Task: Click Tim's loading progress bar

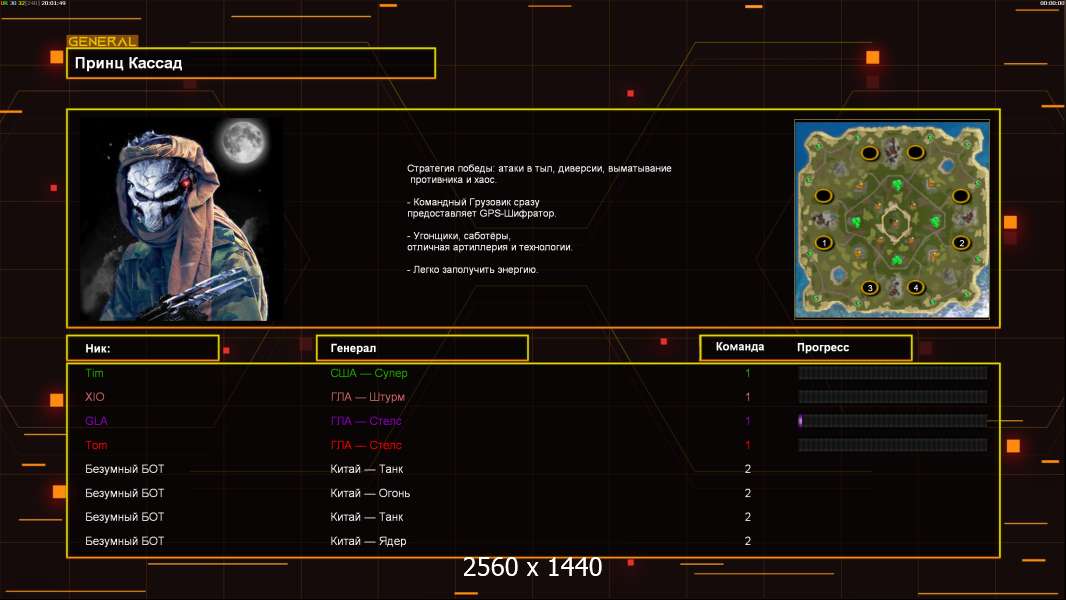Action: (892, 373)
